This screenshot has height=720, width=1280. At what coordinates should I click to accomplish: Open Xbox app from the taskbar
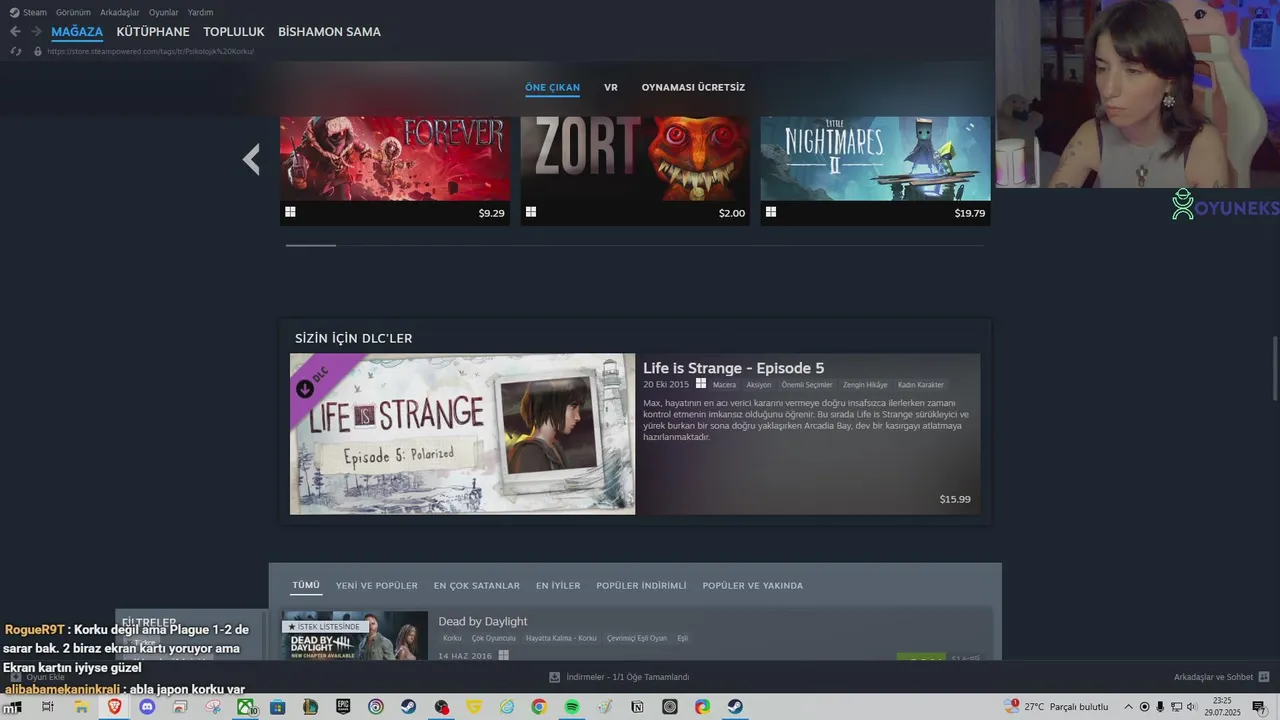click(x=245, y=707)
